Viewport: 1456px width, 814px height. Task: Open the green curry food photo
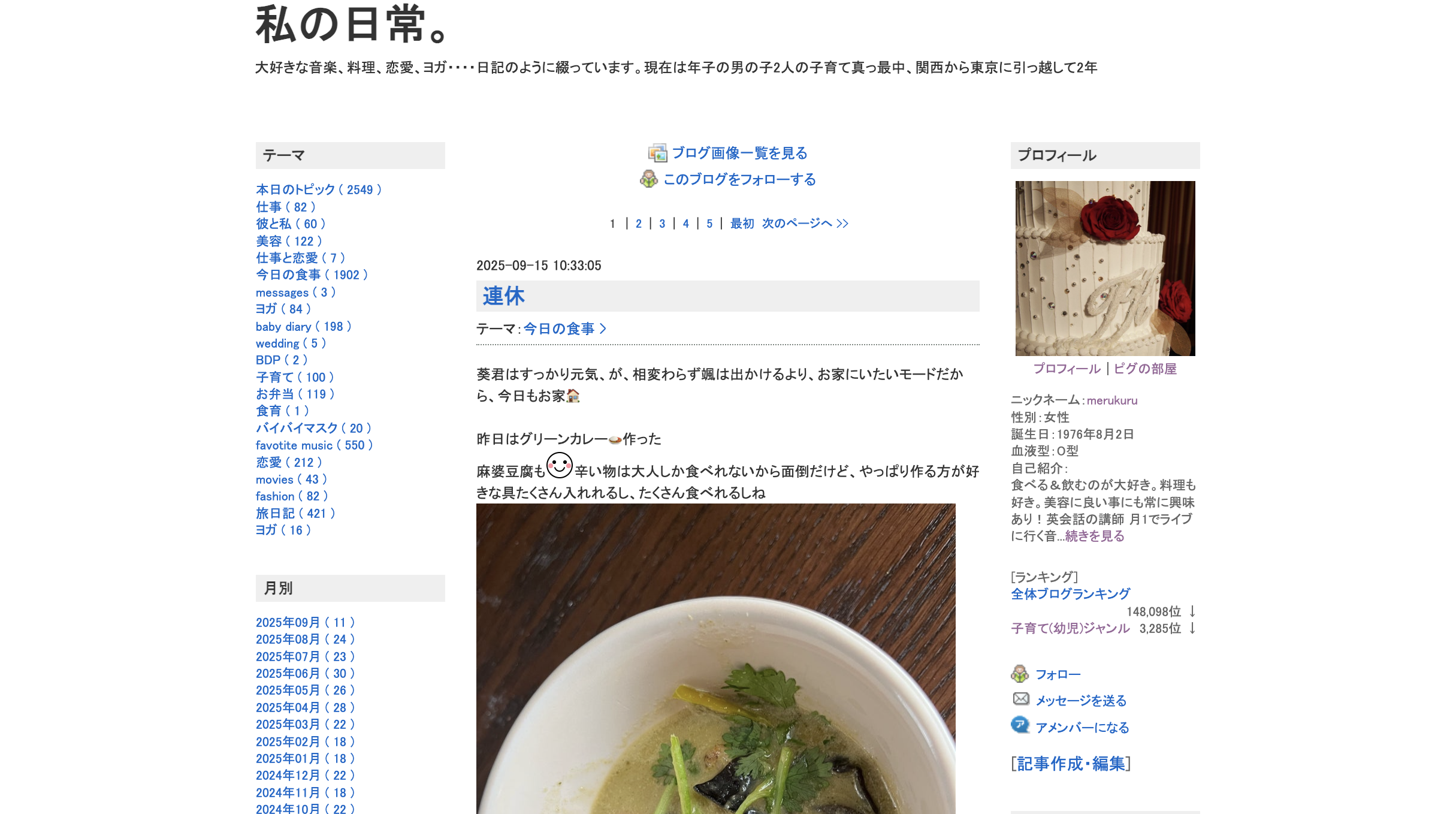click(x=715, y=659)
